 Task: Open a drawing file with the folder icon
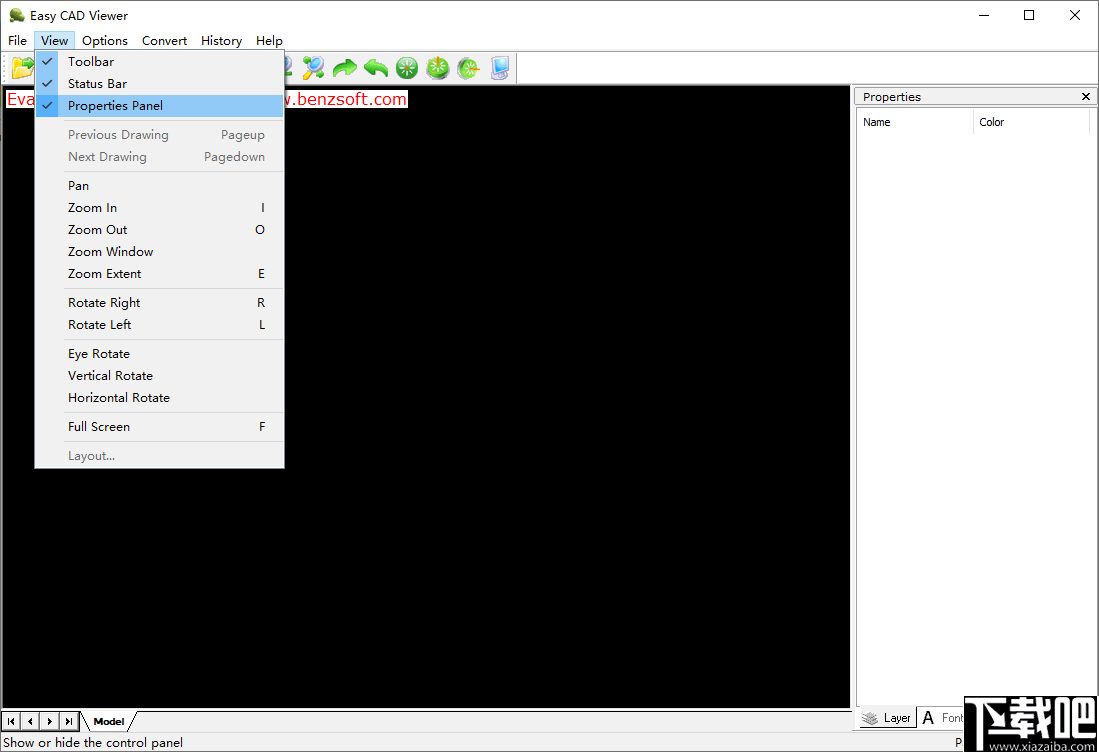(x=22, y=68)
